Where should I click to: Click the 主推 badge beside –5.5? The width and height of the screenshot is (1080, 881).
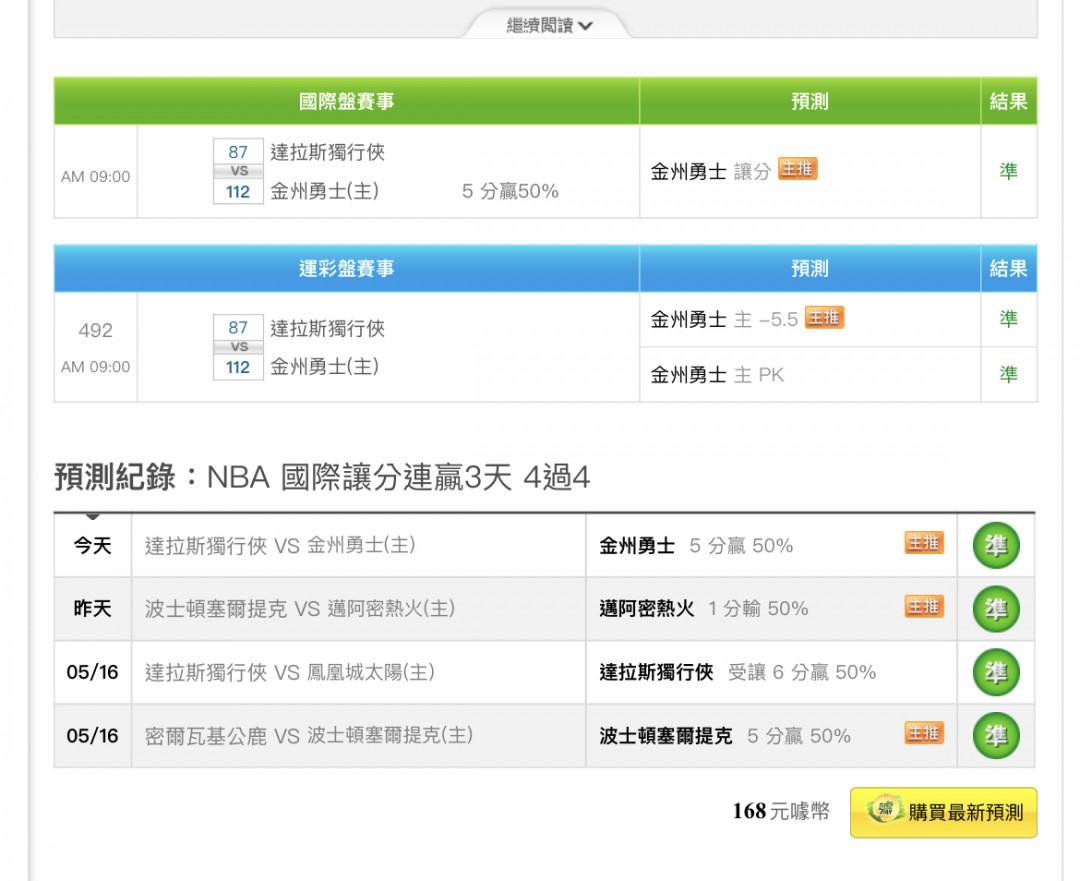(x=824, y=318)
